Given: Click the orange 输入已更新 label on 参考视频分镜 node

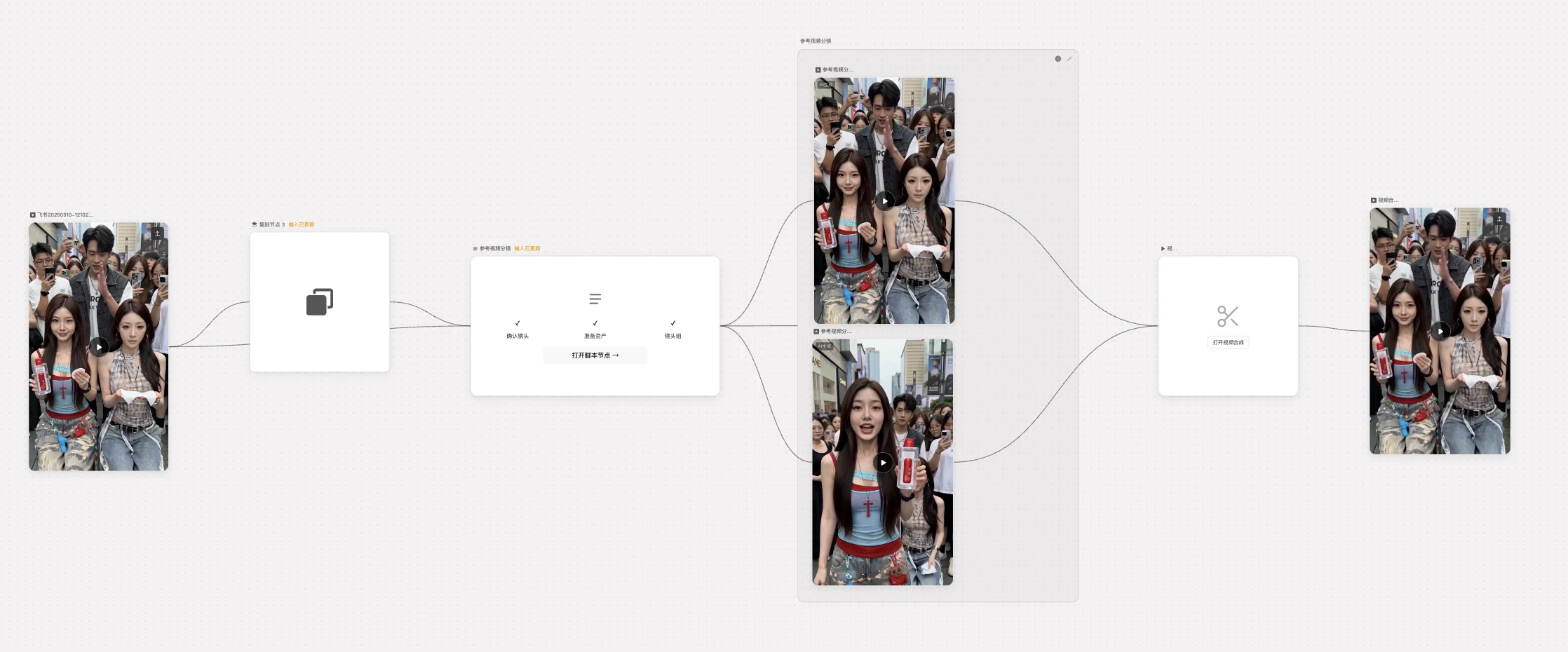Looking at the screenshot, I should click(x=527, y=249).
